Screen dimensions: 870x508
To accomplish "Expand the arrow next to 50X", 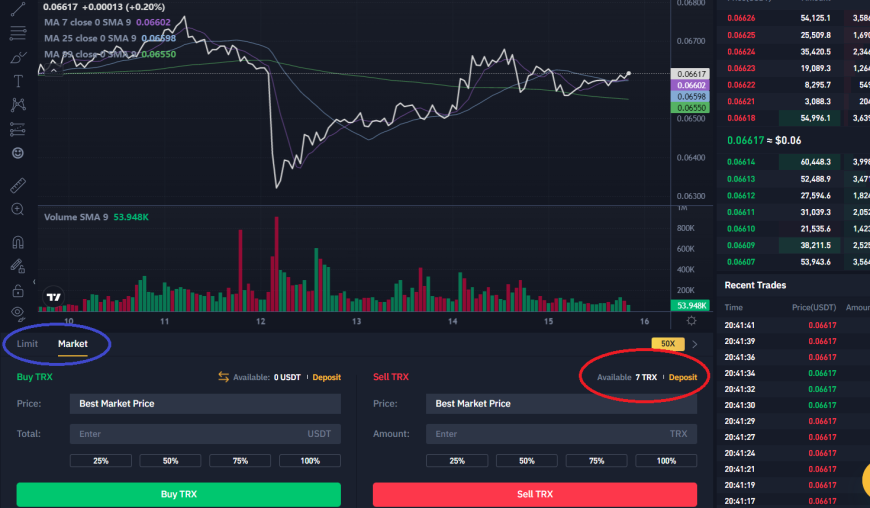I will [695, 344].
